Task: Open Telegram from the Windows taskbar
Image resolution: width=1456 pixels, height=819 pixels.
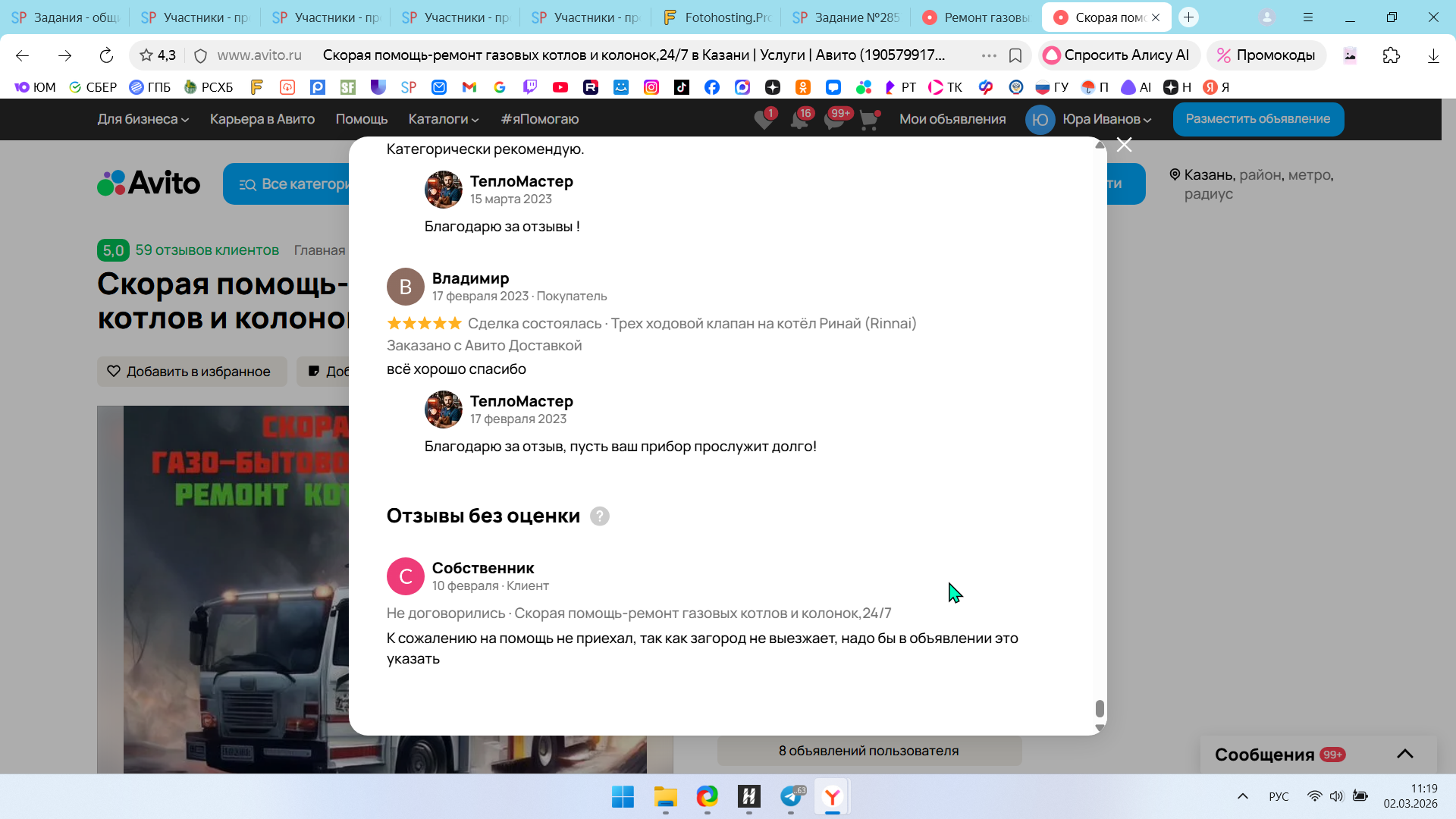Action: (791, 796)
